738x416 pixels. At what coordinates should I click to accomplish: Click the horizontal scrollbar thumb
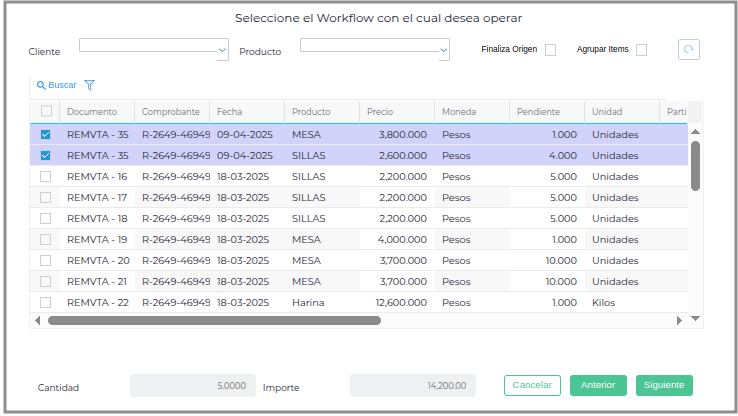pyautogui.click(x=214, y=320)
